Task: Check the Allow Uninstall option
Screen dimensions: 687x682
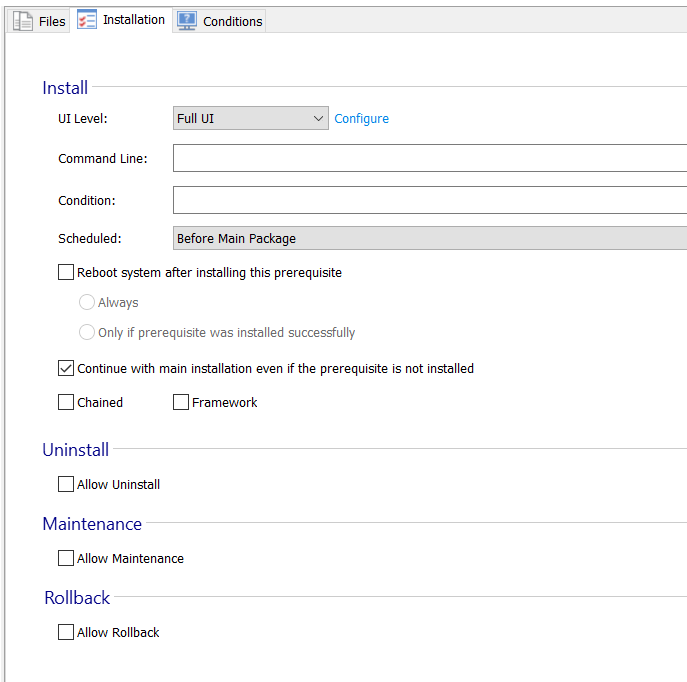Action: coord(66,484)
